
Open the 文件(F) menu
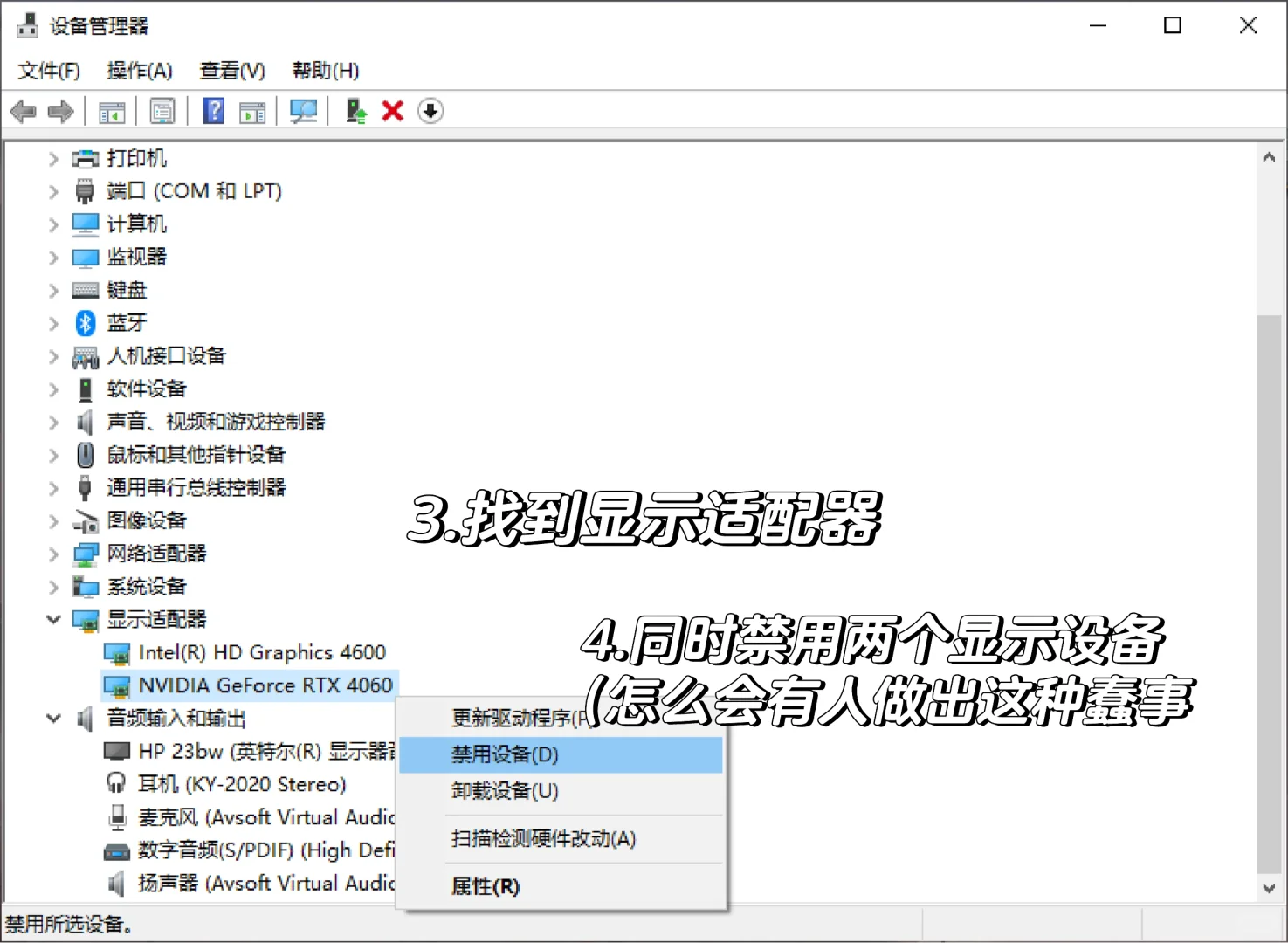(49, 71)
